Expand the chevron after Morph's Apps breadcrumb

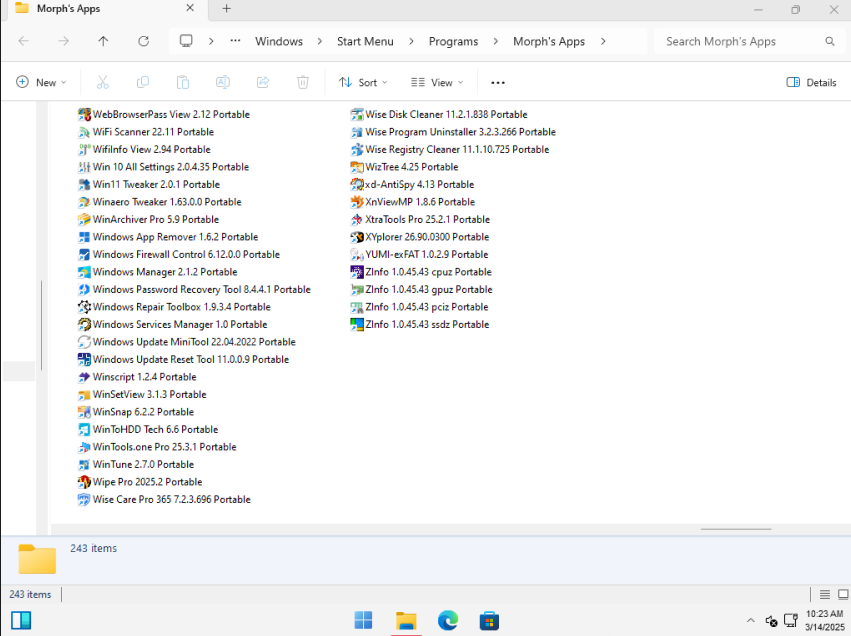tap(603, 41)
